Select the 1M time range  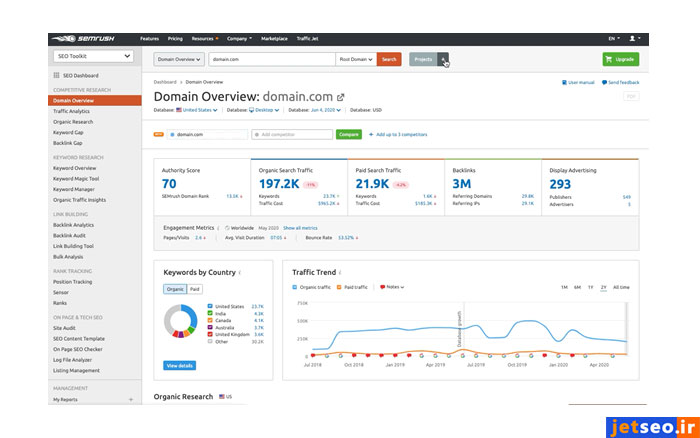564,288
